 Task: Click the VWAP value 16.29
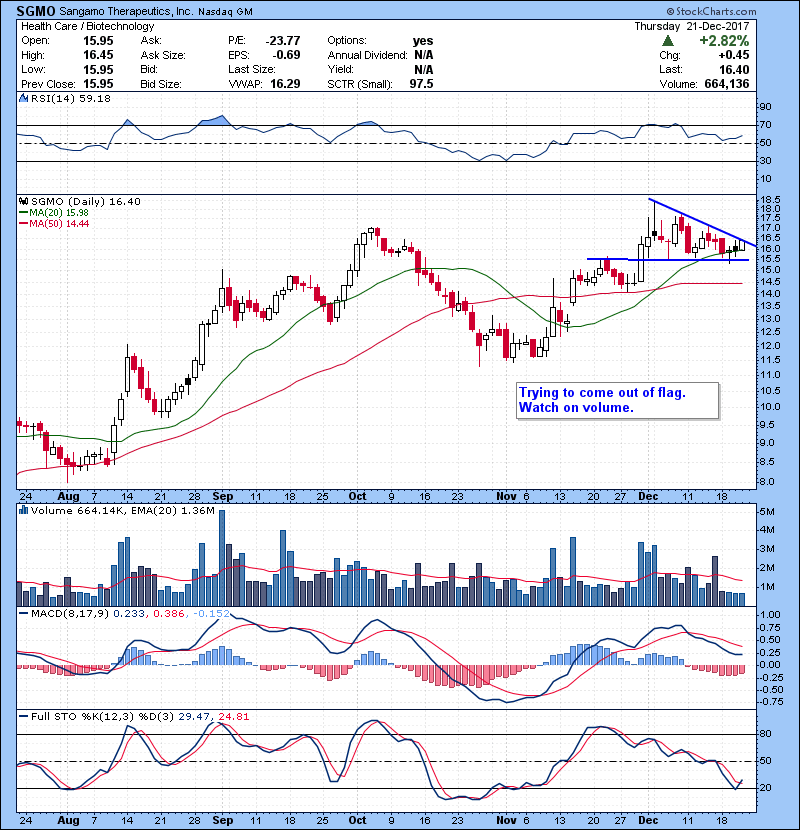pyautogui.click(x=285, y=84)
